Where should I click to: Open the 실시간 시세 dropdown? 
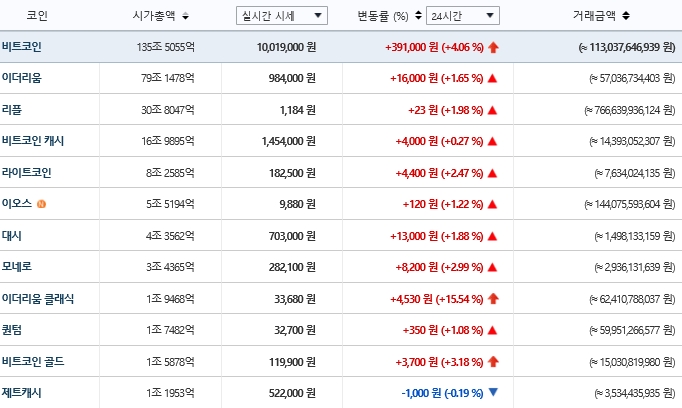[x=282, y=16]
